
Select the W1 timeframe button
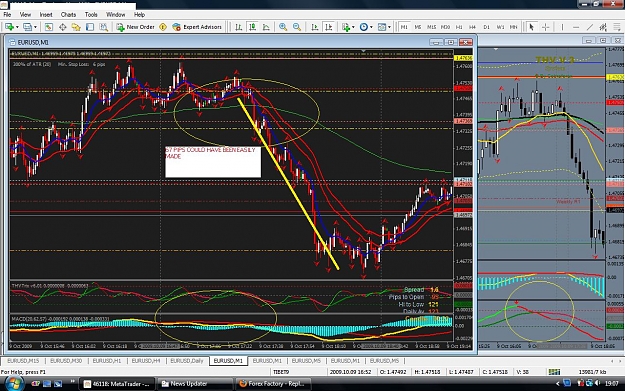coord(500,27)
